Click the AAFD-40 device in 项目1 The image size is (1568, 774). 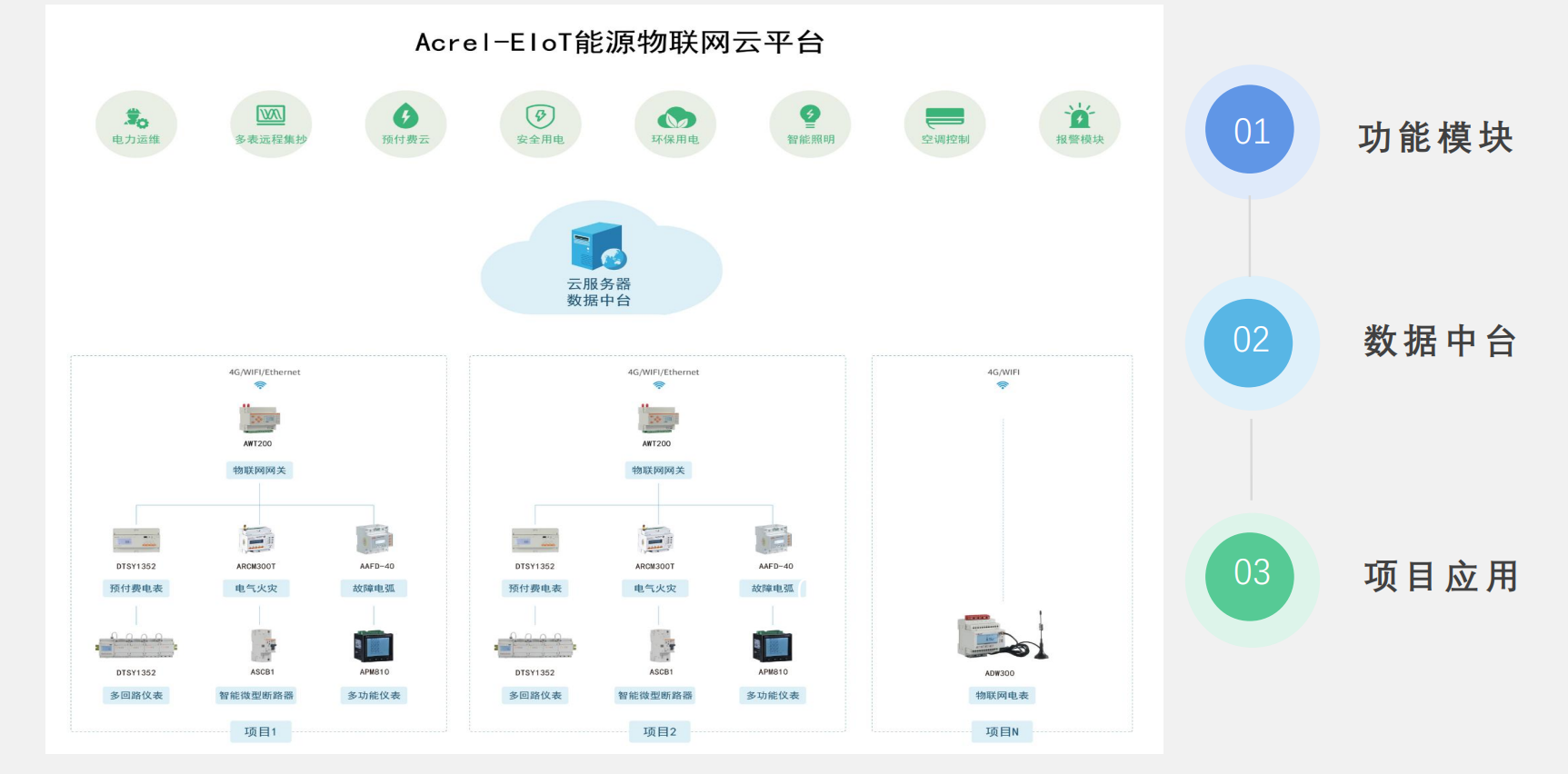coord(375,539)
